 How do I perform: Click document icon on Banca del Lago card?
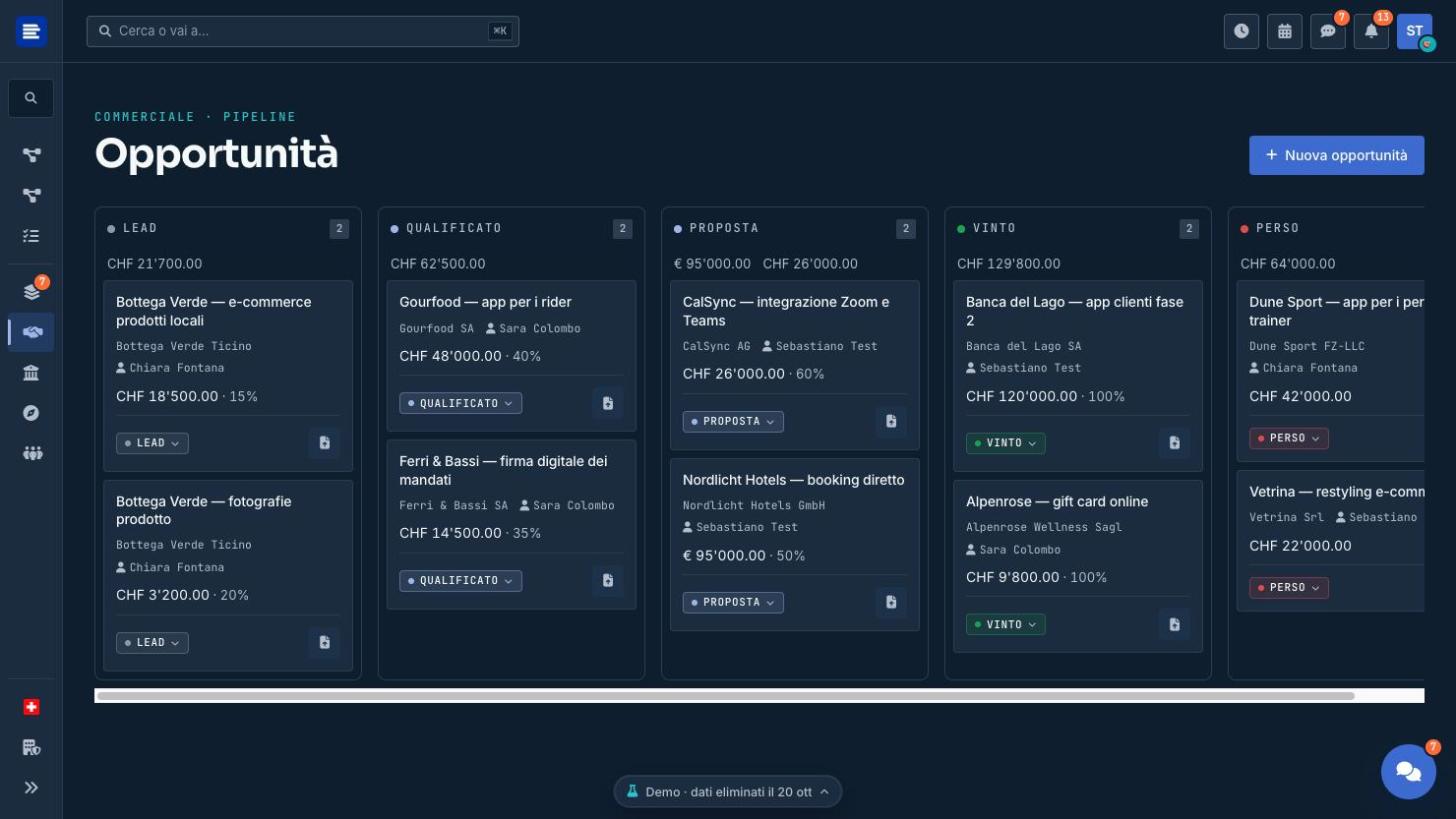1174,443
